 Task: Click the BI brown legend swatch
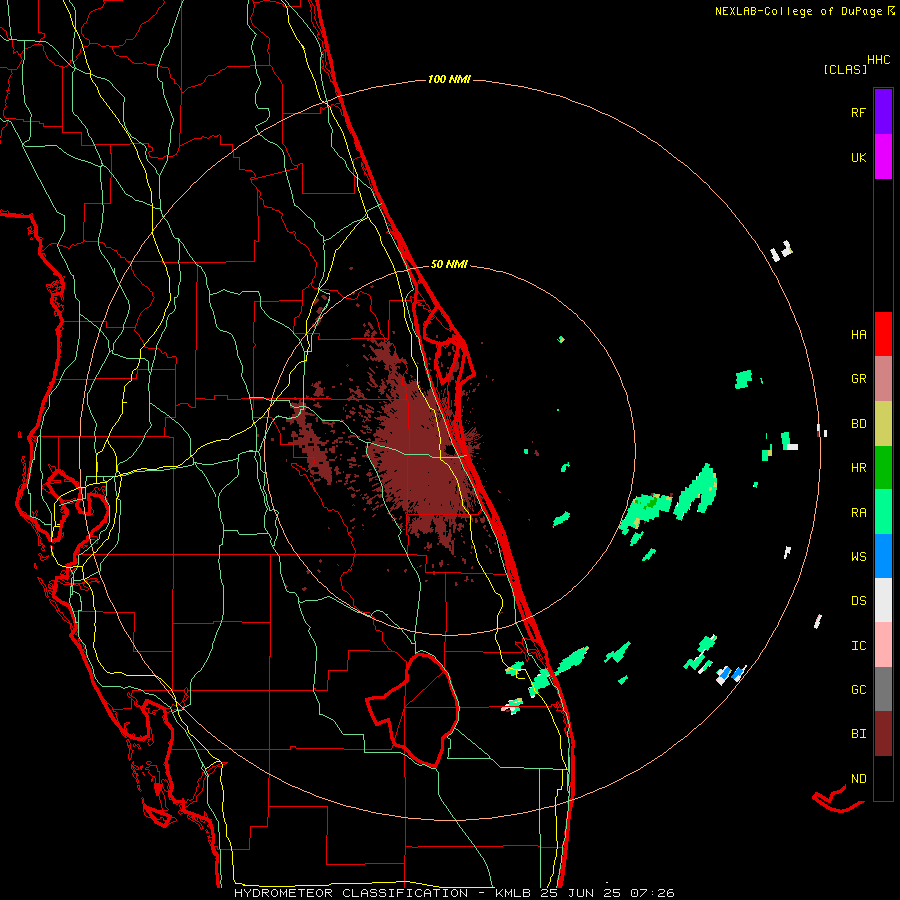883,734
